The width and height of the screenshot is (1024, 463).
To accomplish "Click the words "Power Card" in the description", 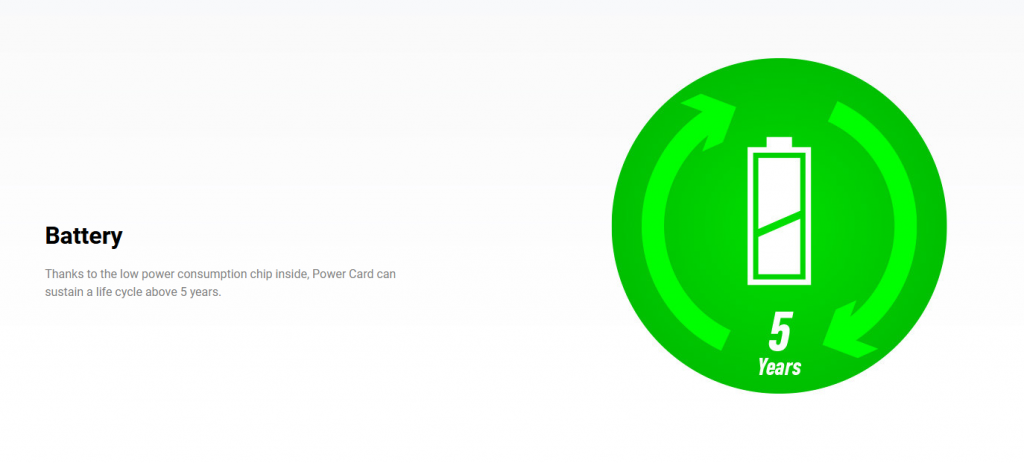I will click(341, 273).
